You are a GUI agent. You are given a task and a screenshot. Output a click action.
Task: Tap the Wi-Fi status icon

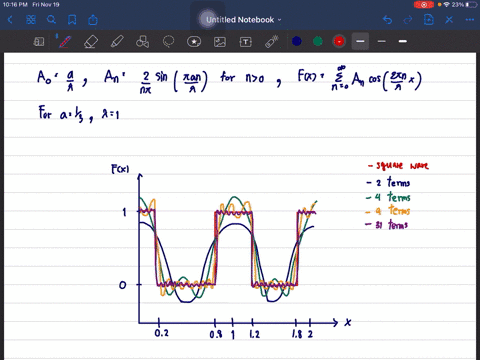point(447,5)
